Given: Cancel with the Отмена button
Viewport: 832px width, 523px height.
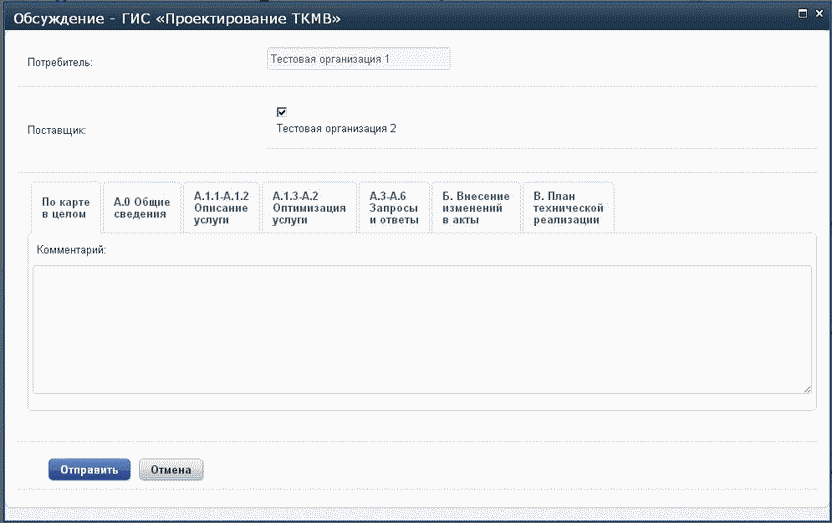Looking at the screenshot, I should click(171, 470).
